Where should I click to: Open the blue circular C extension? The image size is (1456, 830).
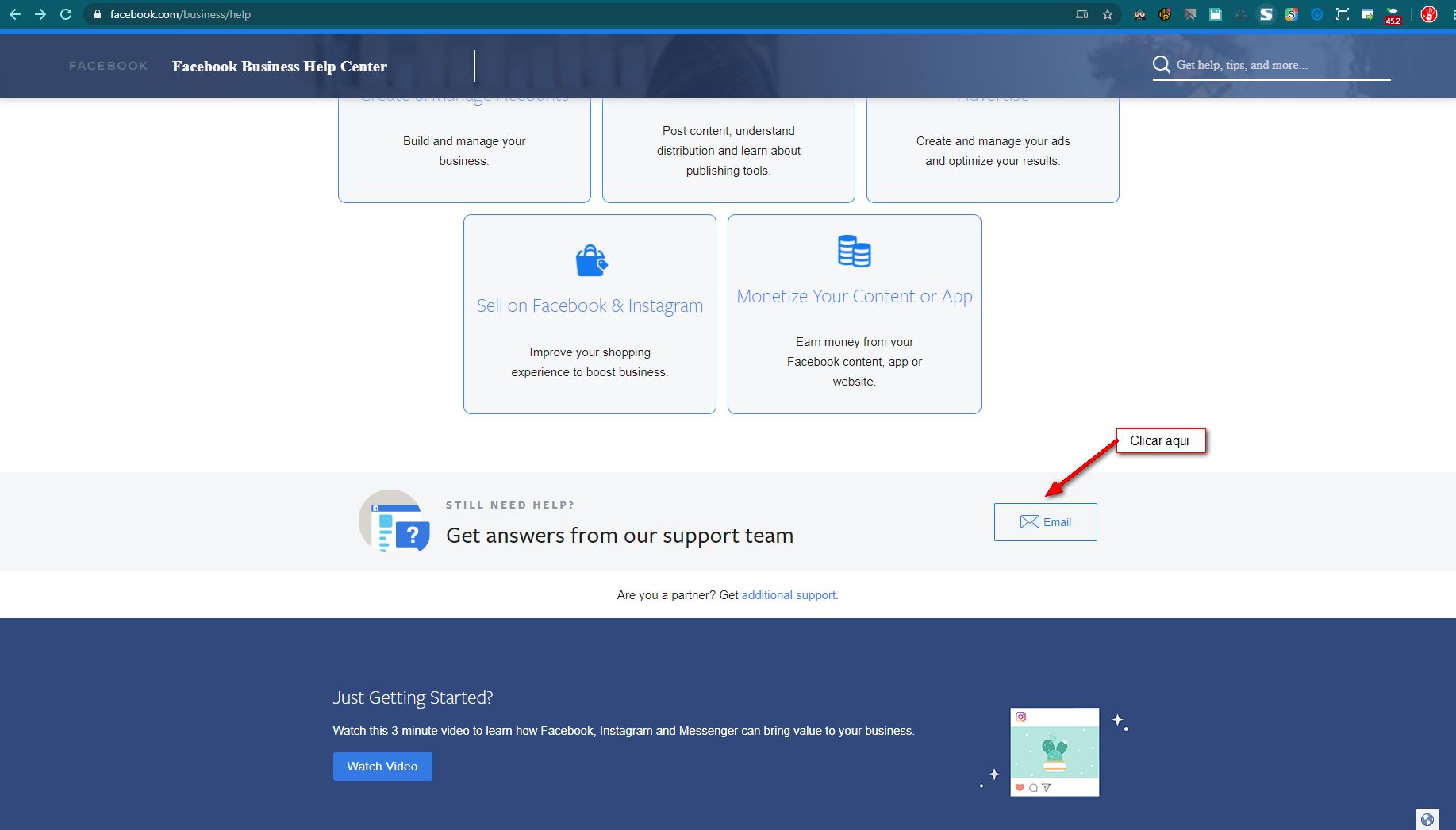tap(1317, 14)
